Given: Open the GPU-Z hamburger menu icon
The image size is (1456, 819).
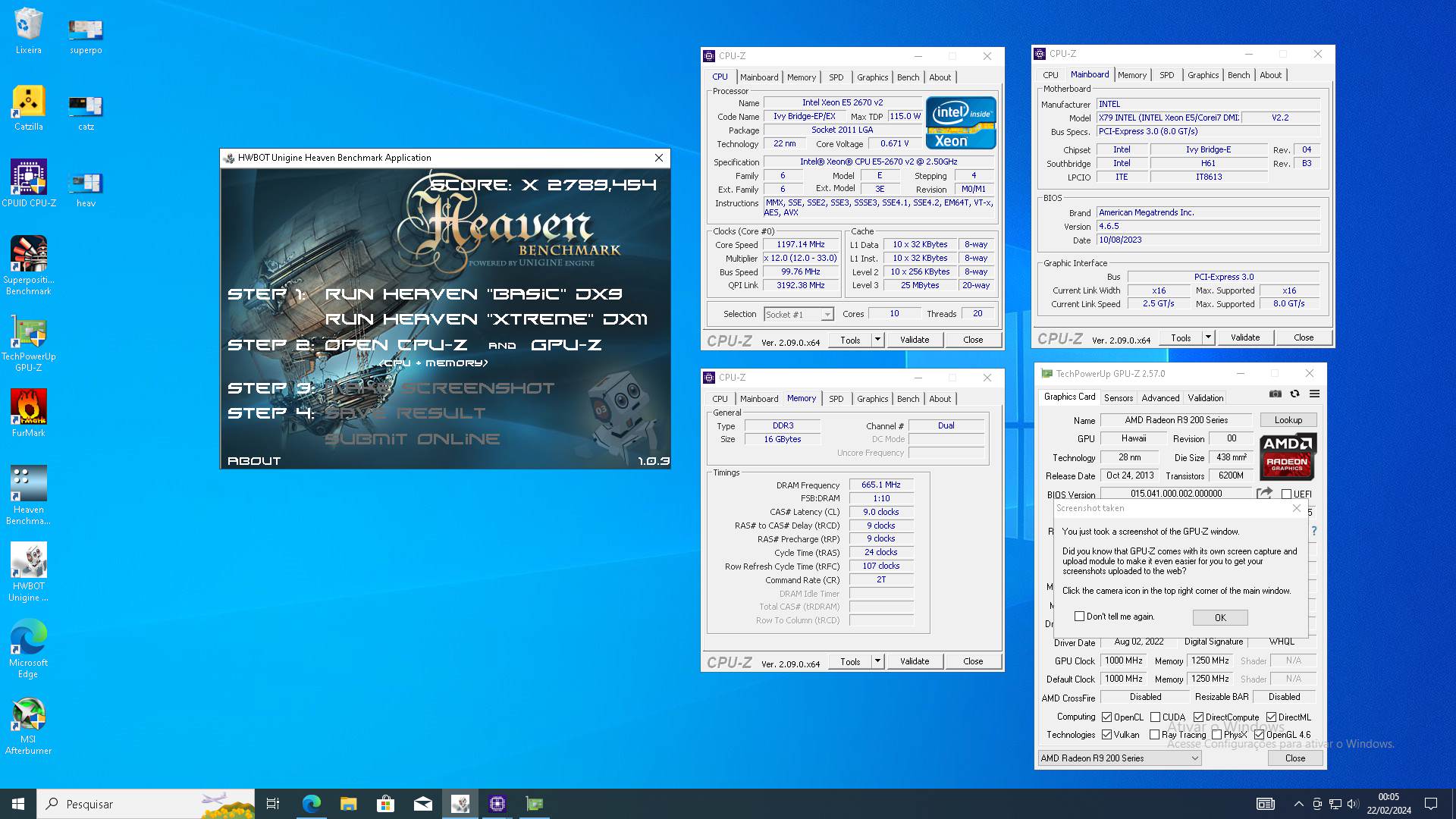Looking at the screenshot, I should (1314, 394).
